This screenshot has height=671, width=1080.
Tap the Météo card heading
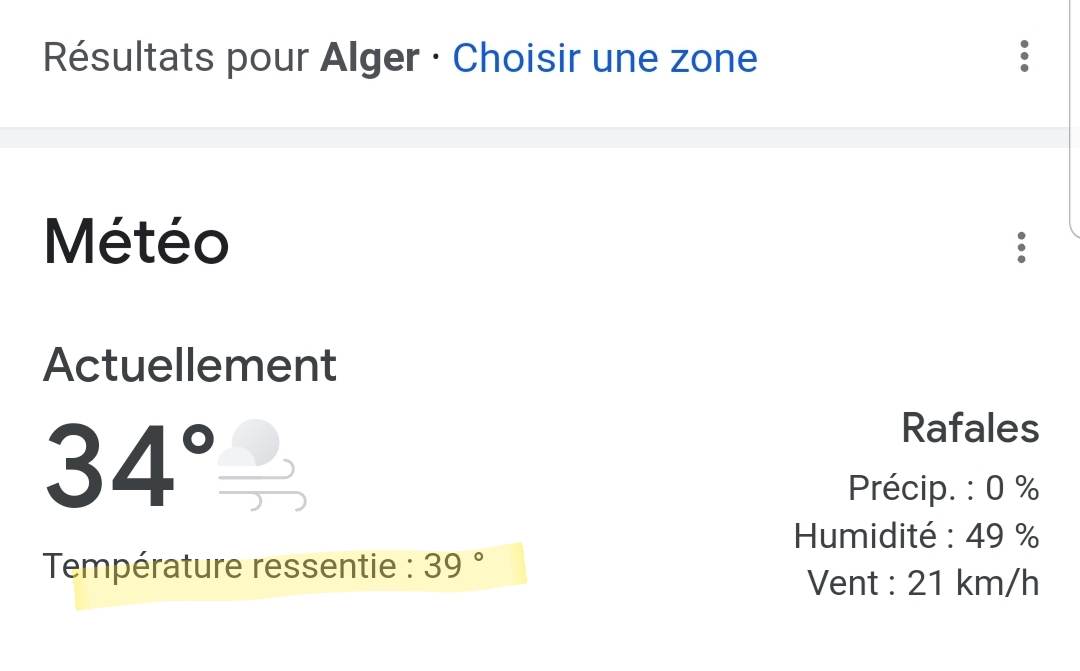137,242
